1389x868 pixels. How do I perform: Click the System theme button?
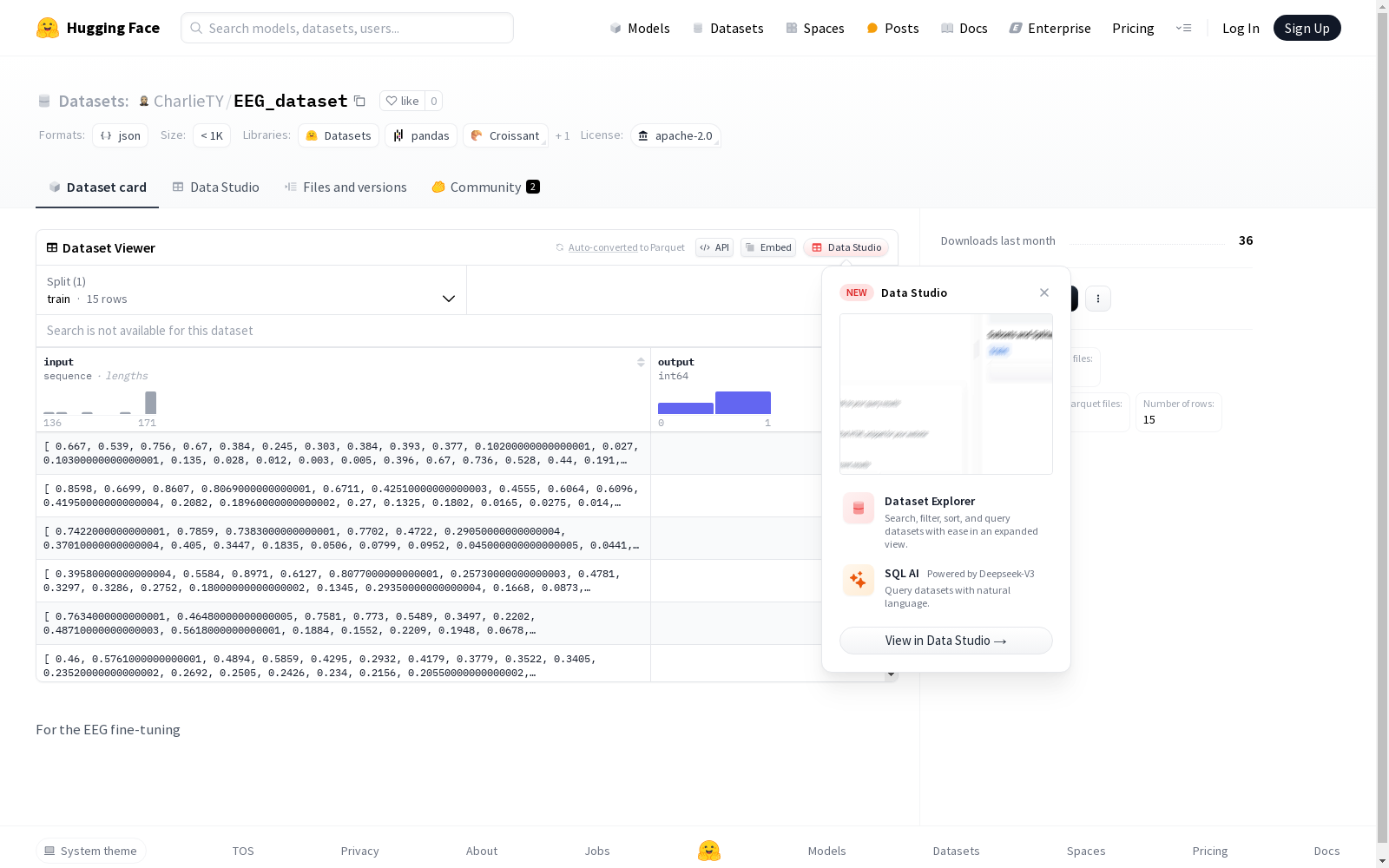(91, 851)
